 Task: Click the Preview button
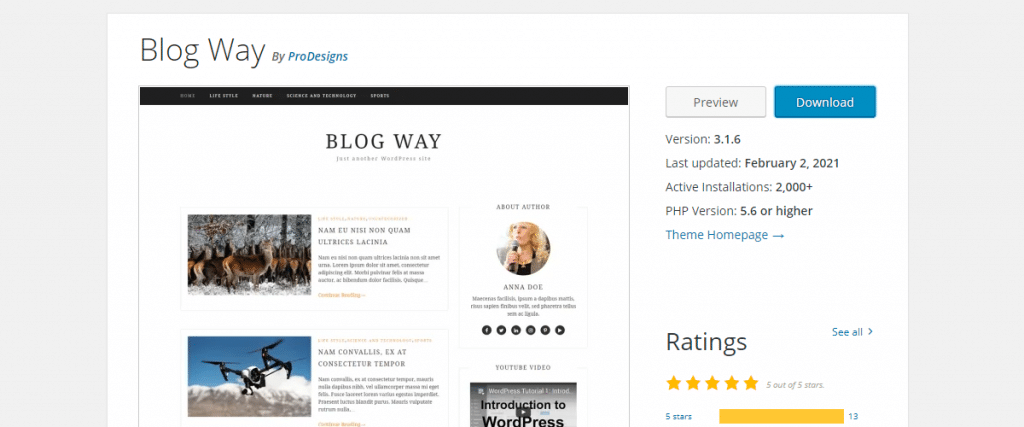coord(716,102)
